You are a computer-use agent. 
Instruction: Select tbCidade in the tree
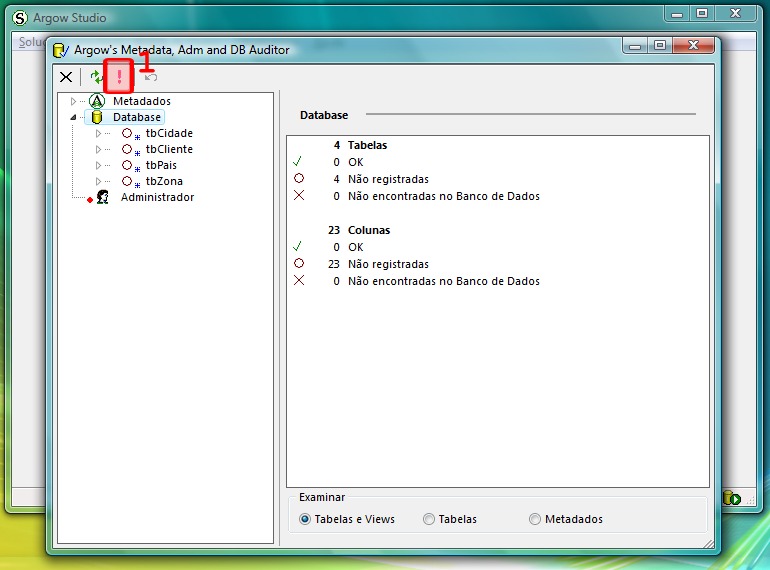pos(169,133)
